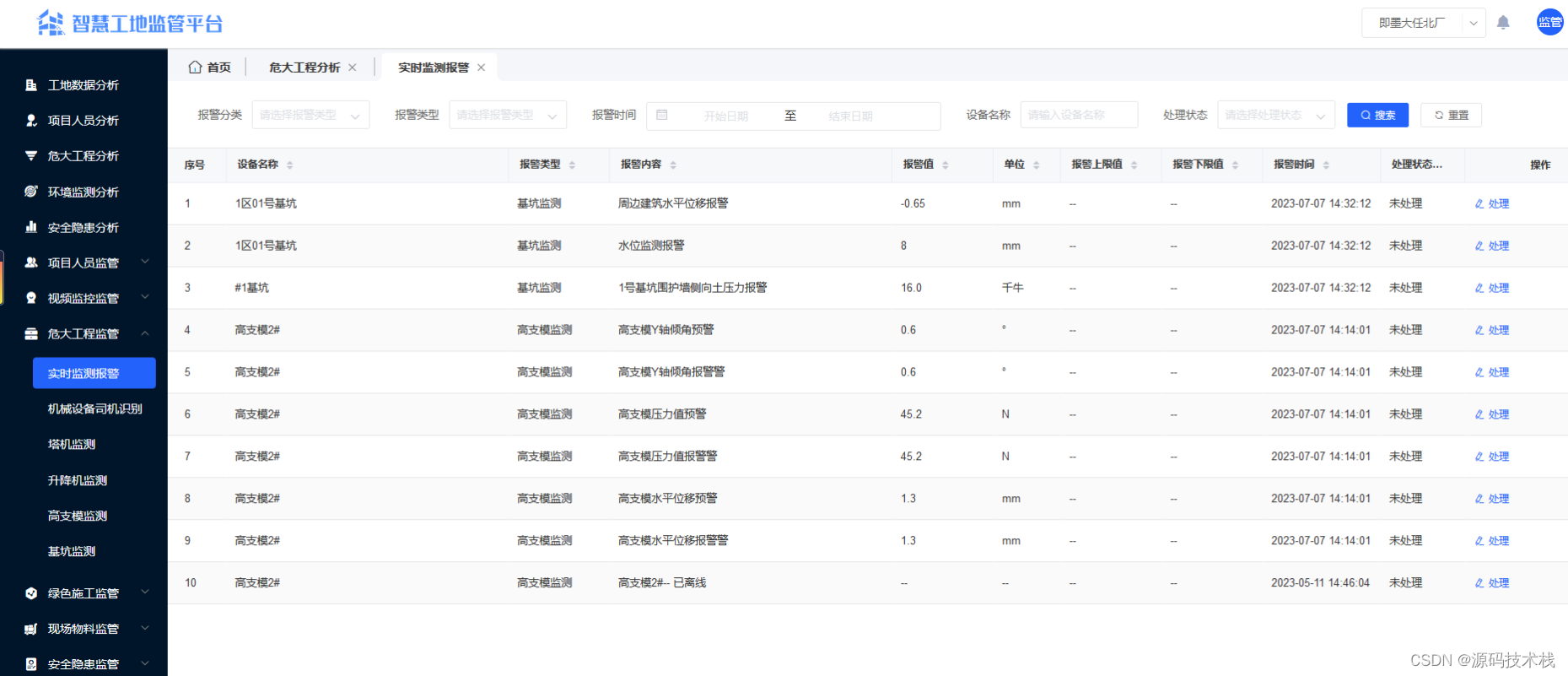This screenshot has width=1568, height=676.
Task: Sort by 报警类型 column arrows
Action: pyautogui.click(x=572, y=165)
